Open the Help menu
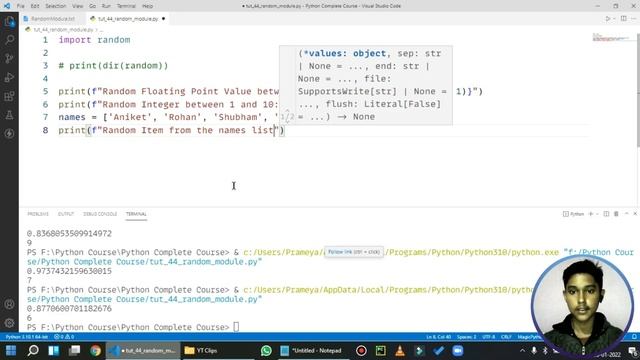 tap(147, 6)
